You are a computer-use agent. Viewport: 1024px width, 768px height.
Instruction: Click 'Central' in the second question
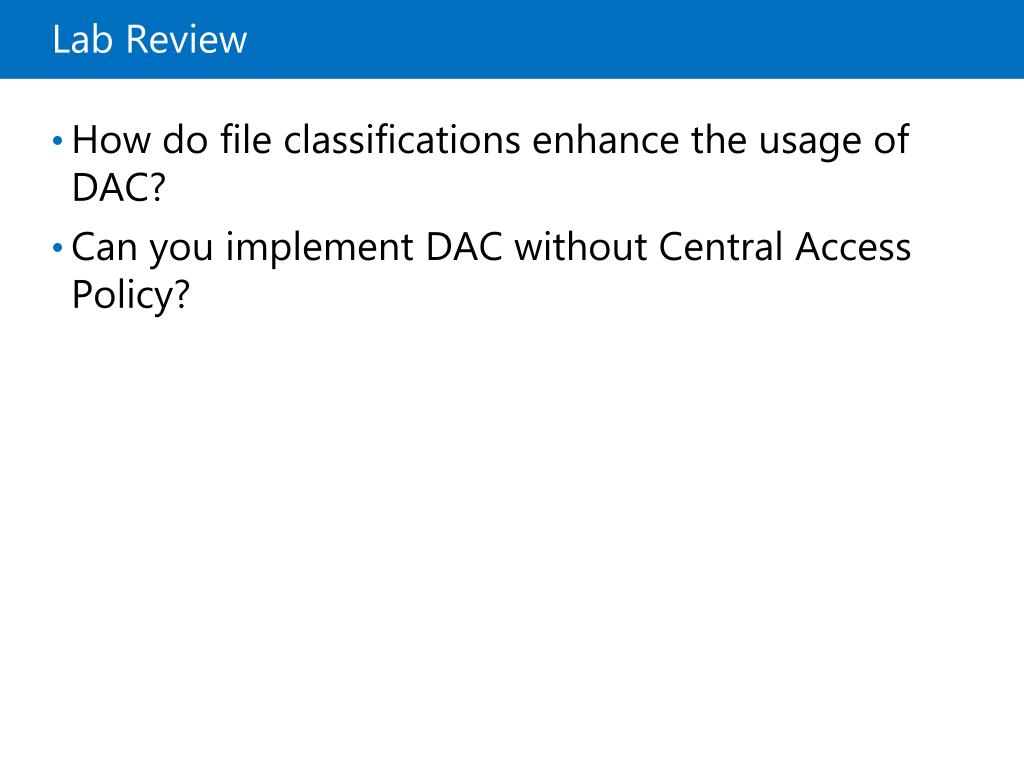pos(720,247)
